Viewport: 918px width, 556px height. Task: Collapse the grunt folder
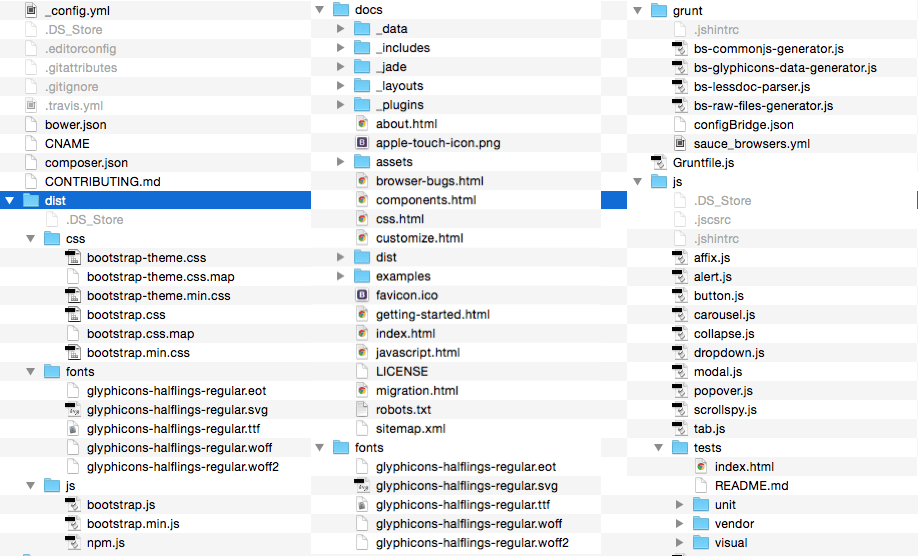(638, 11)
